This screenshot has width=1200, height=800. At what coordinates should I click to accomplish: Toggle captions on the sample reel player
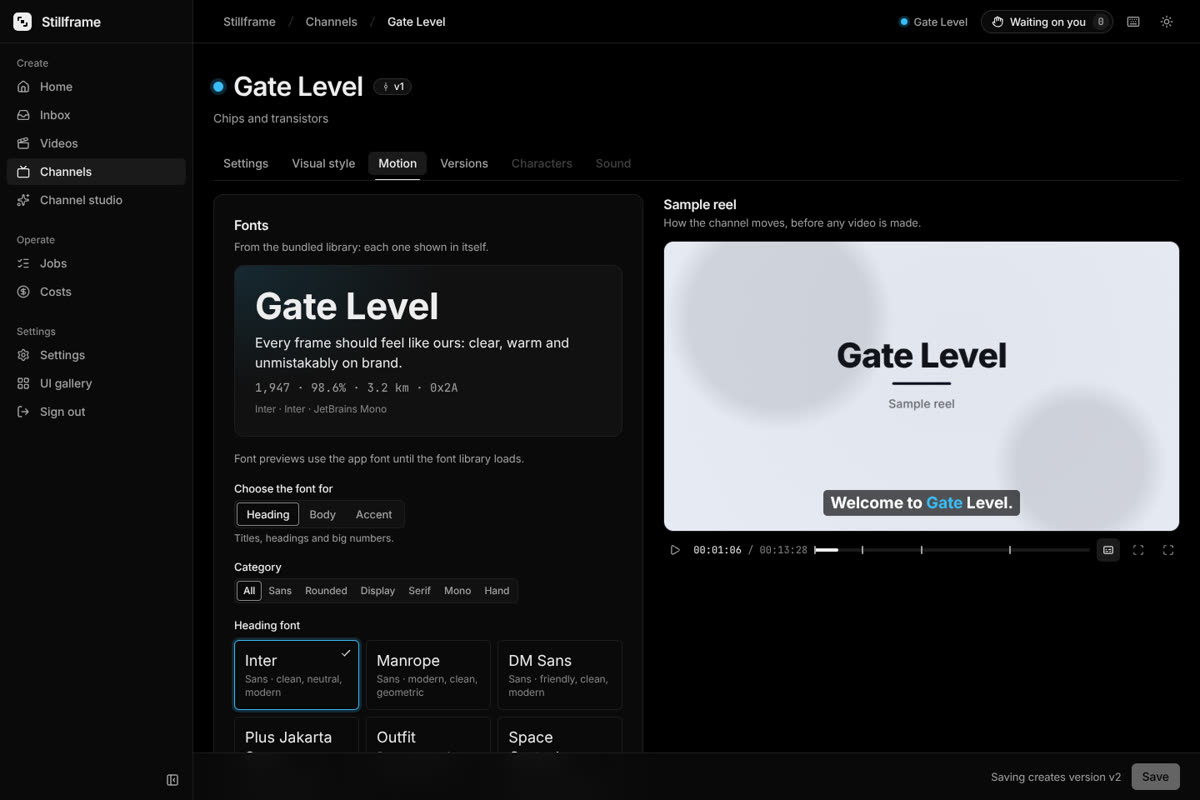[1108, 550]
